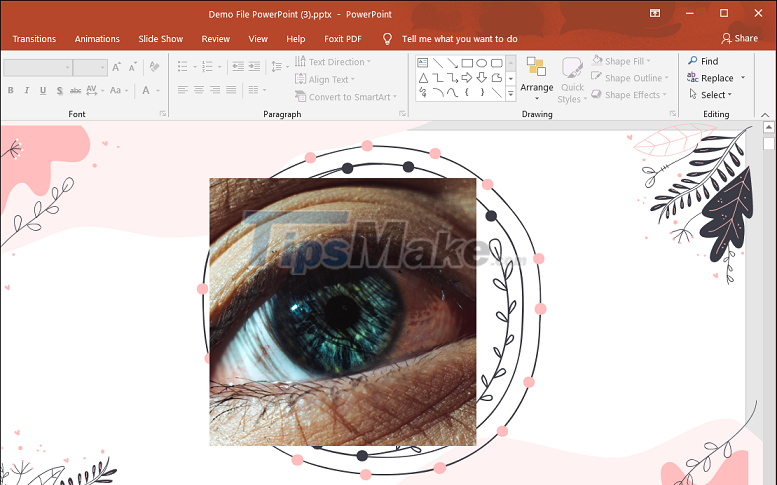The width and height of the screenshot is (777, 485).
Task: Toggle italic formatting
Action: (27, 90)
